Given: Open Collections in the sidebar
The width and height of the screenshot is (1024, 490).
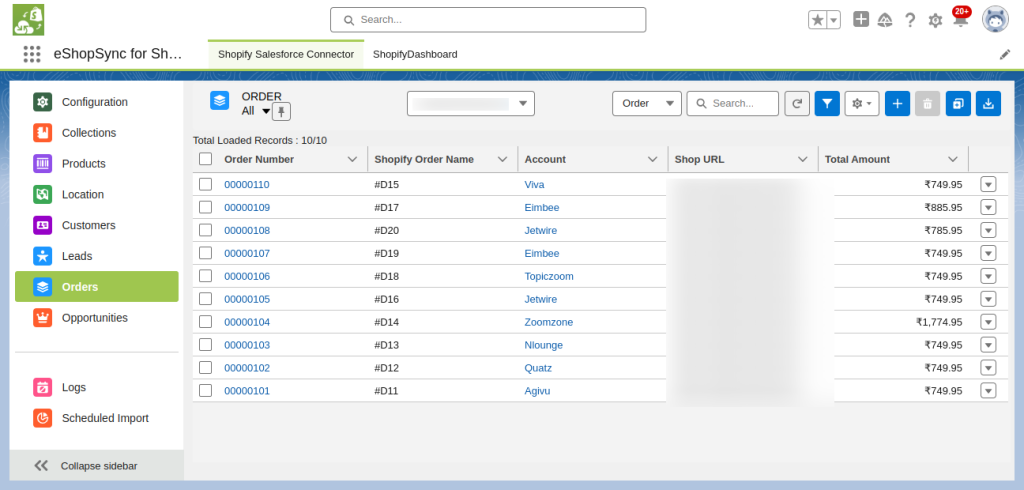Looking at the screenshot, I should point(97,133).
